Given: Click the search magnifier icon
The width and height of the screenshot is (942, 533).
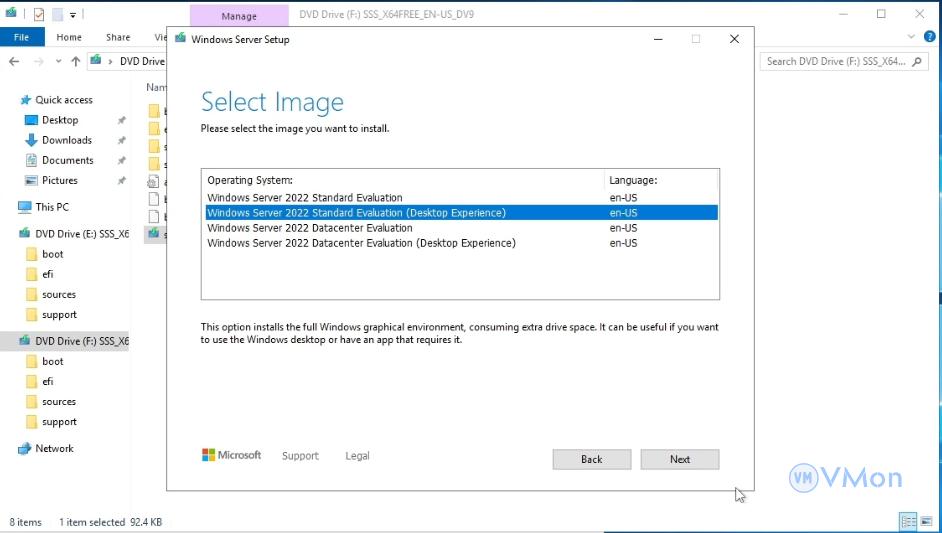Looking at the screenshot, I should coord(917,61).
